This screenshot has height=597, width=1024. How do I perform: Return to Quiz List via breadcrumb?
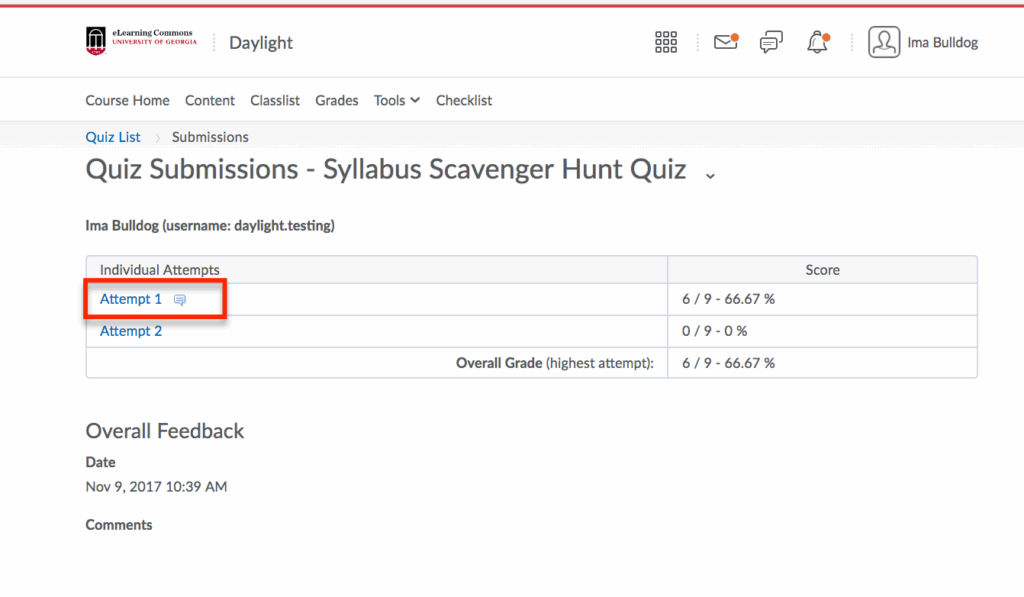pyautogui.click(x=113, y=137)
